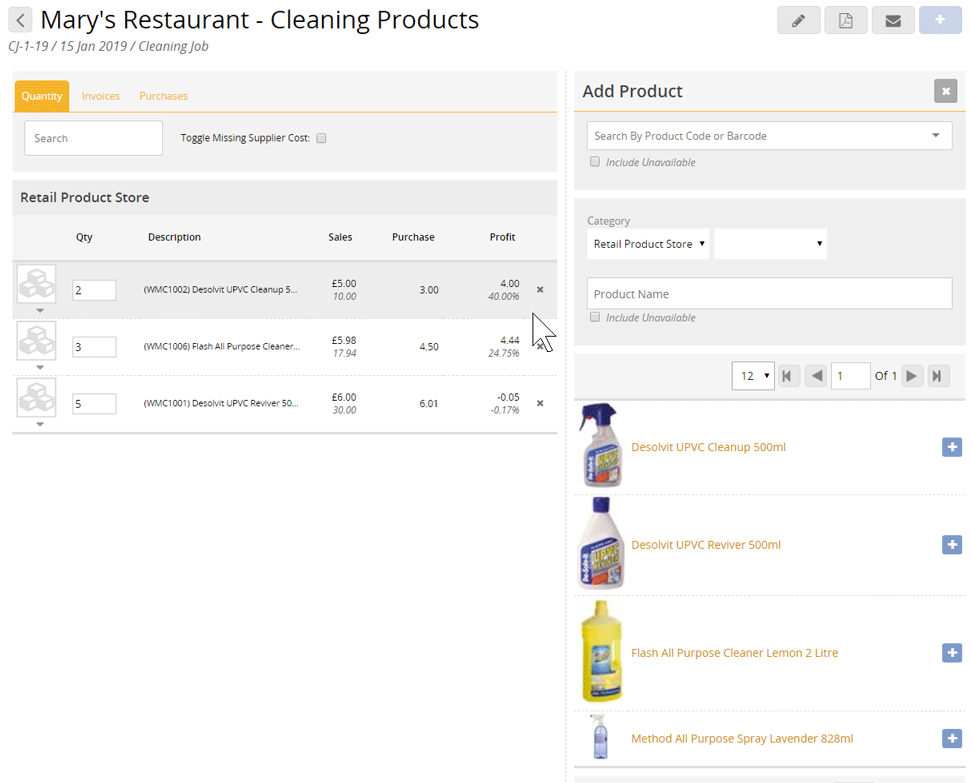This screenshot has height=783, width=973.
Task: Expand the WMC1001 row arrow
Action: [40, 424]
